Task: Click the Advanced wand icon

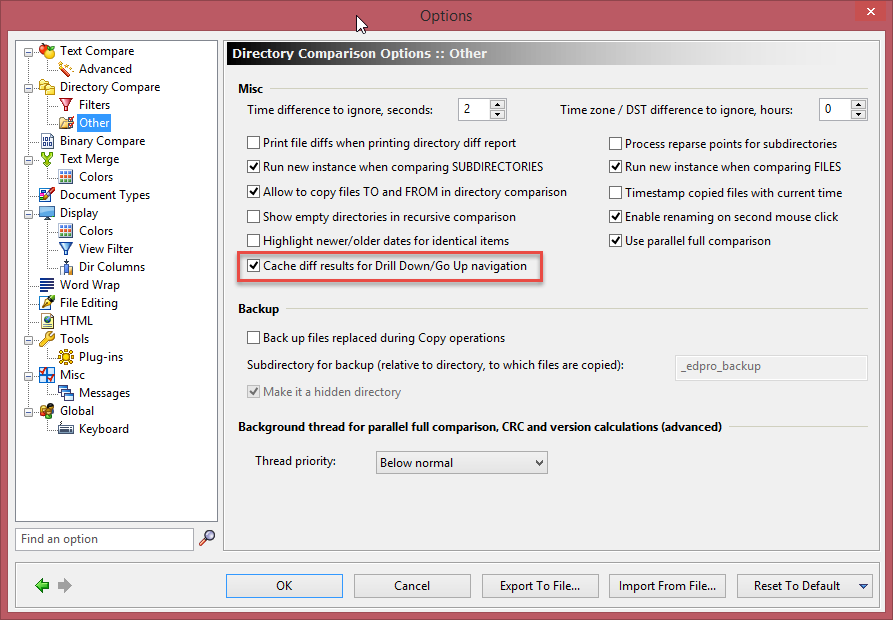Action: click(65, 69)
